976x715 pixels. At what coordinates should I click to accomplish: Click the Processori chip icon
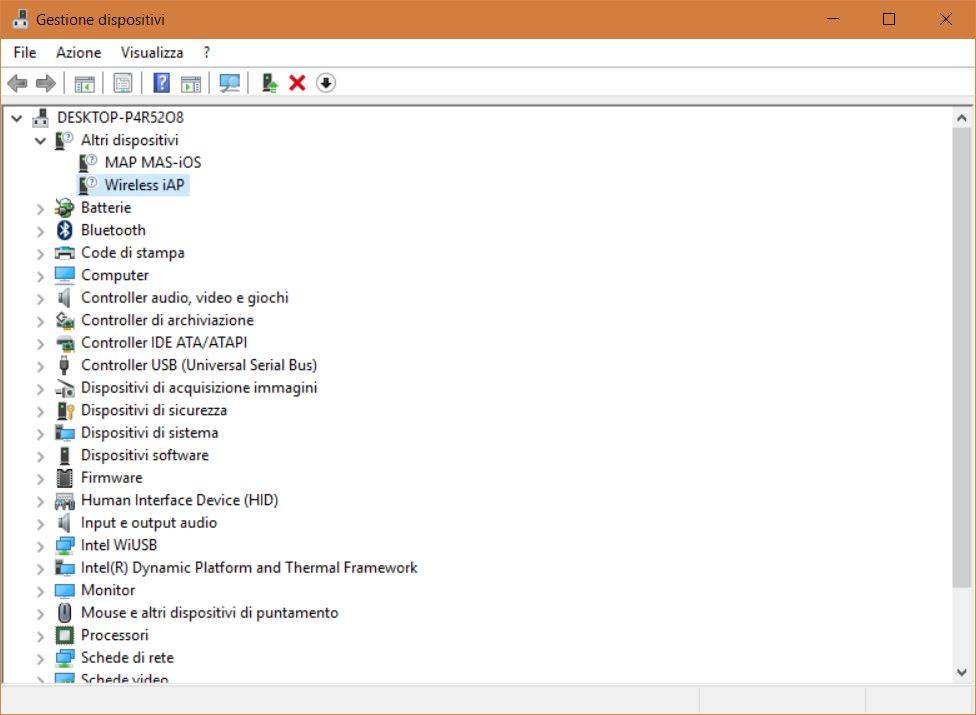65,635
